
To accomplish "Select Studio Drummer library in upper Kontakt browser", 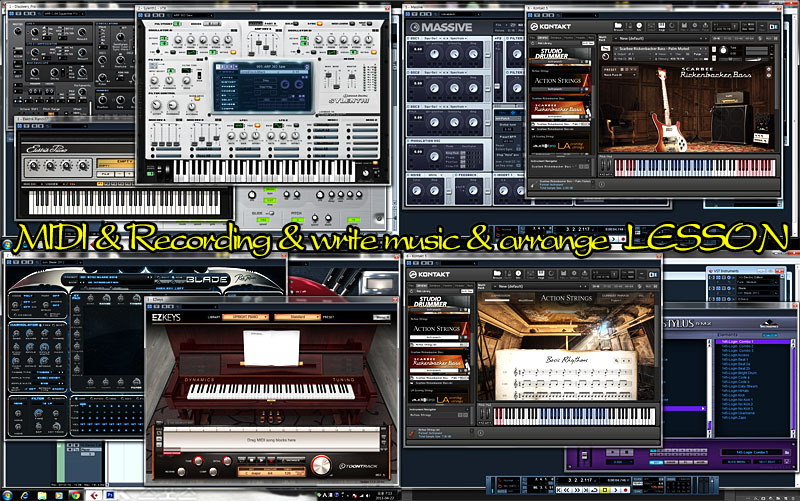I will pos(559,55).
